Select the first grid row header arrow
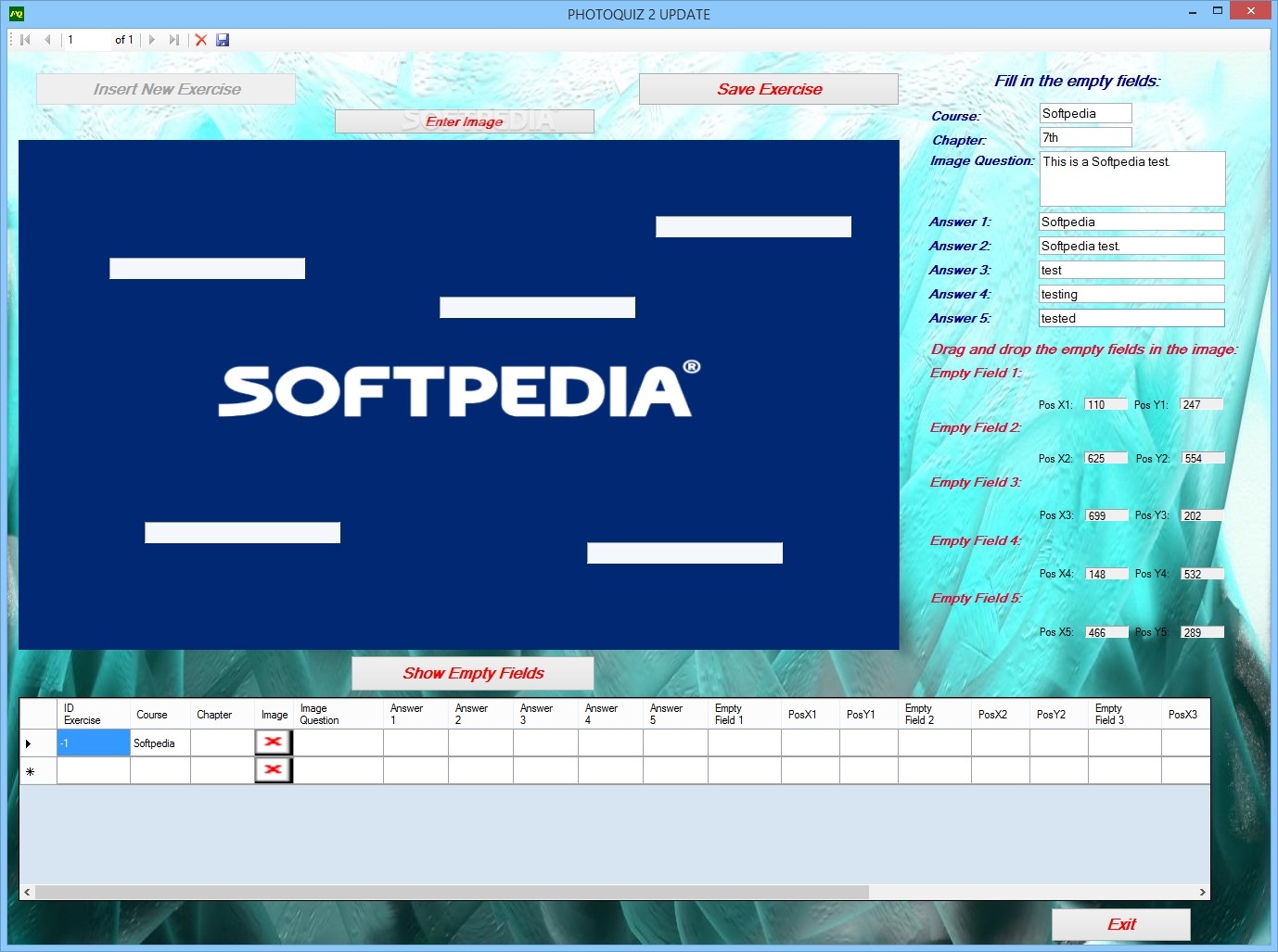Screen dimensions: 1278x952 pyautogui.click(x=38, y=743)
